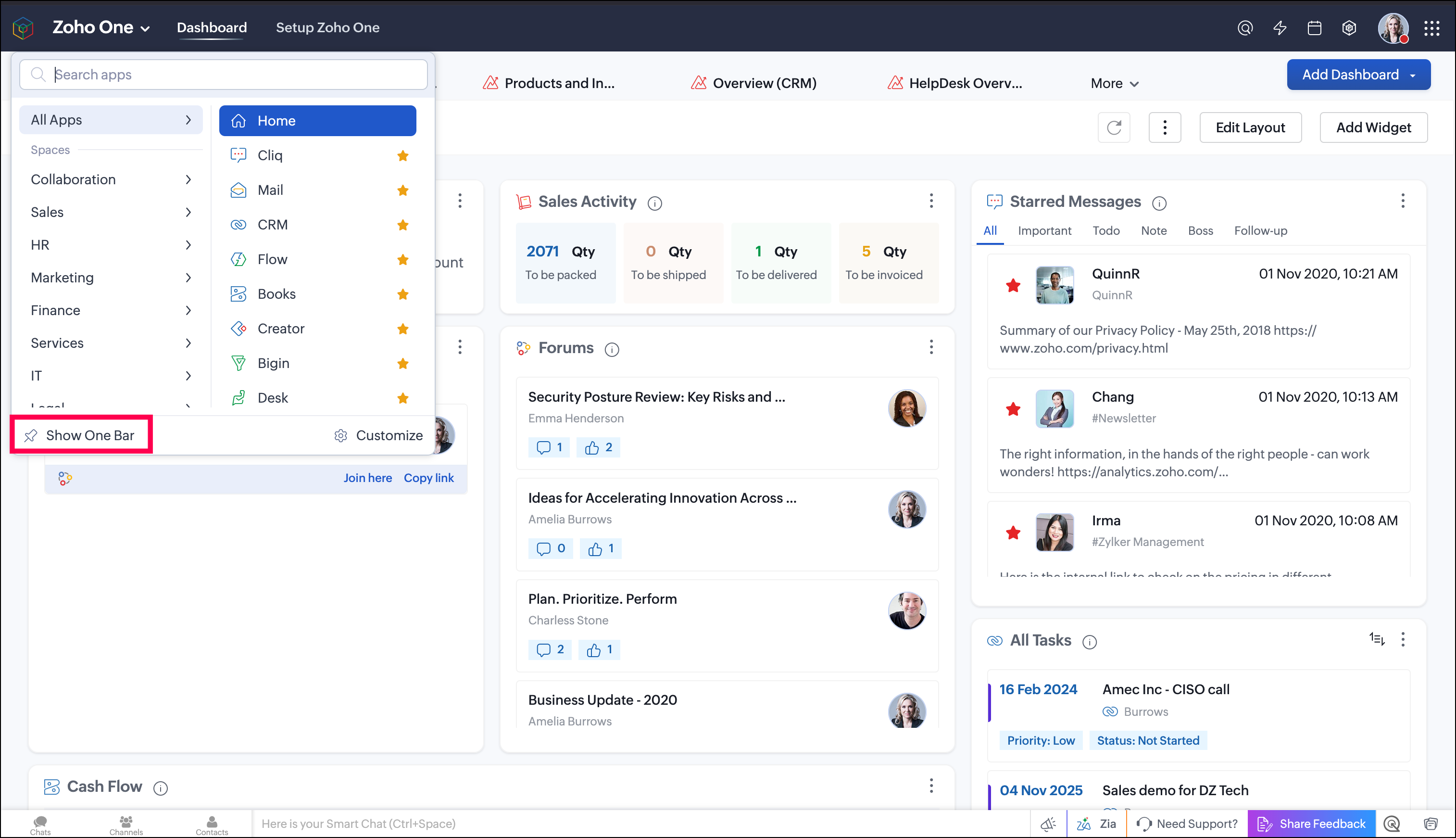
Task: Unstar the Books app favorite
Action: (402, 294)
